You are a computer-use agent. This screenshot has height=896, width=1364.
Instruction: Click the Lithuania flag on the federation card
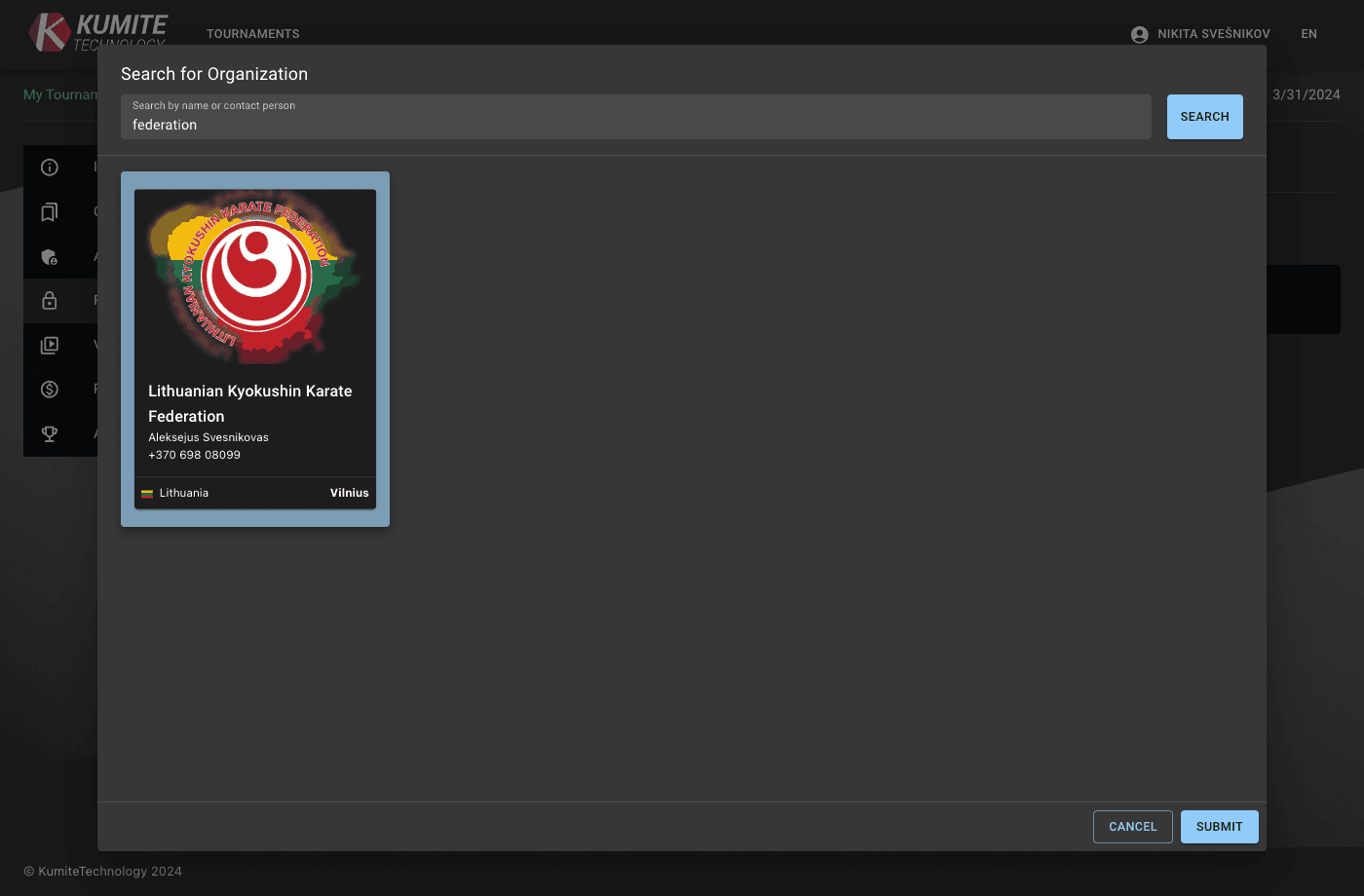click(x=148, y=493)
